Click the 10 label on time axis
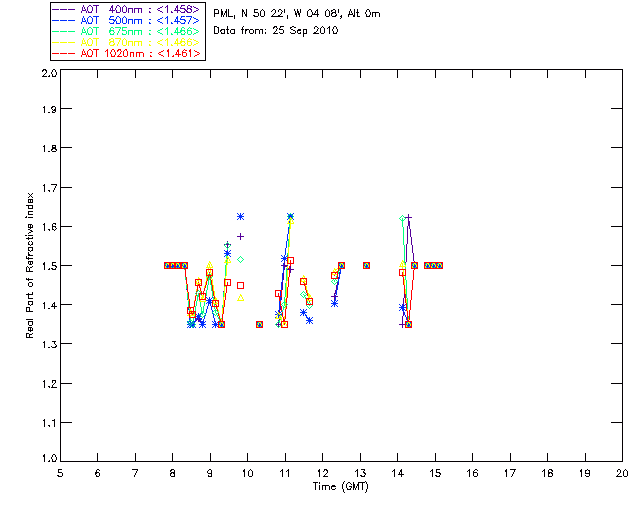640x512 pixels. pos(247,474)
